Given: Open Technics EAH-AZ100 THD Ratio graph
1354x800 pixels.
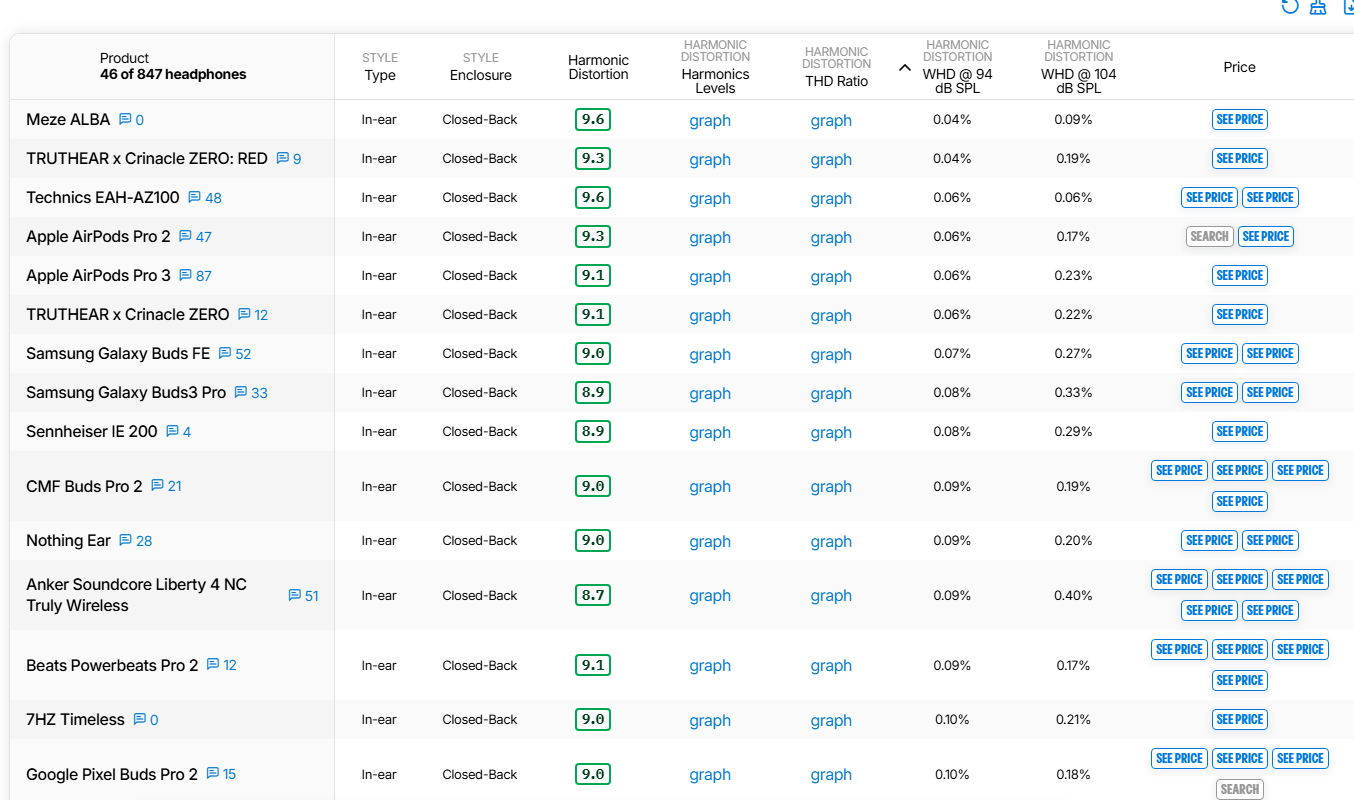Looking at the screenshot, I should click(x=831, y=199).
